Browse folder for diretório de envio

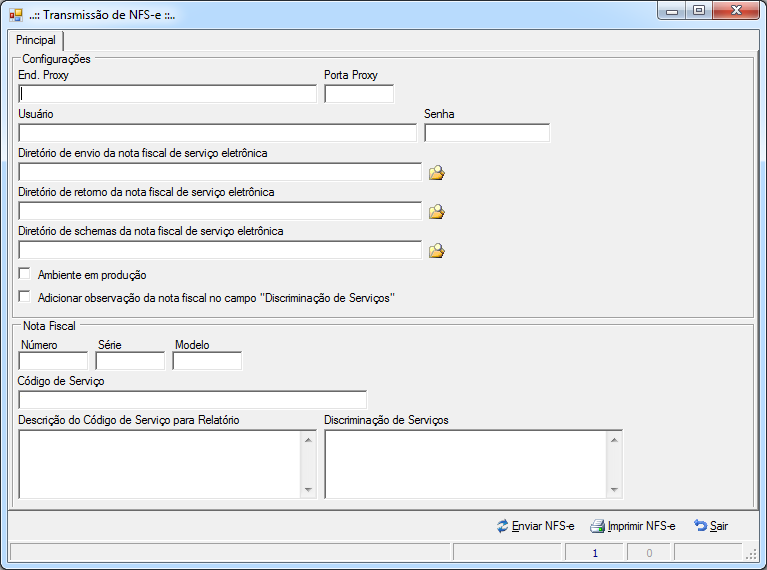tap(436, 173)
